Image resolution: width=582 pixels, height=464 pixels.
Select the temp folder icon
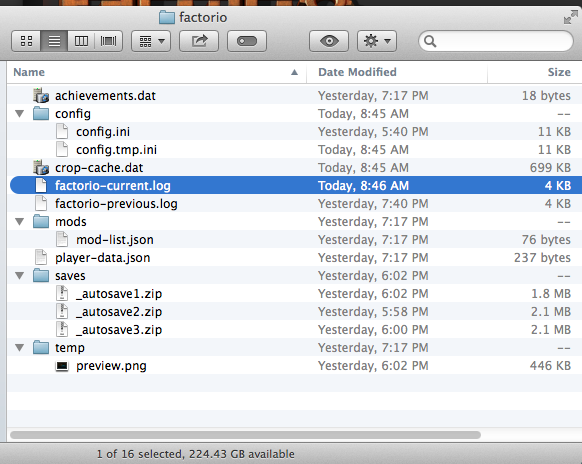[41, 347]
